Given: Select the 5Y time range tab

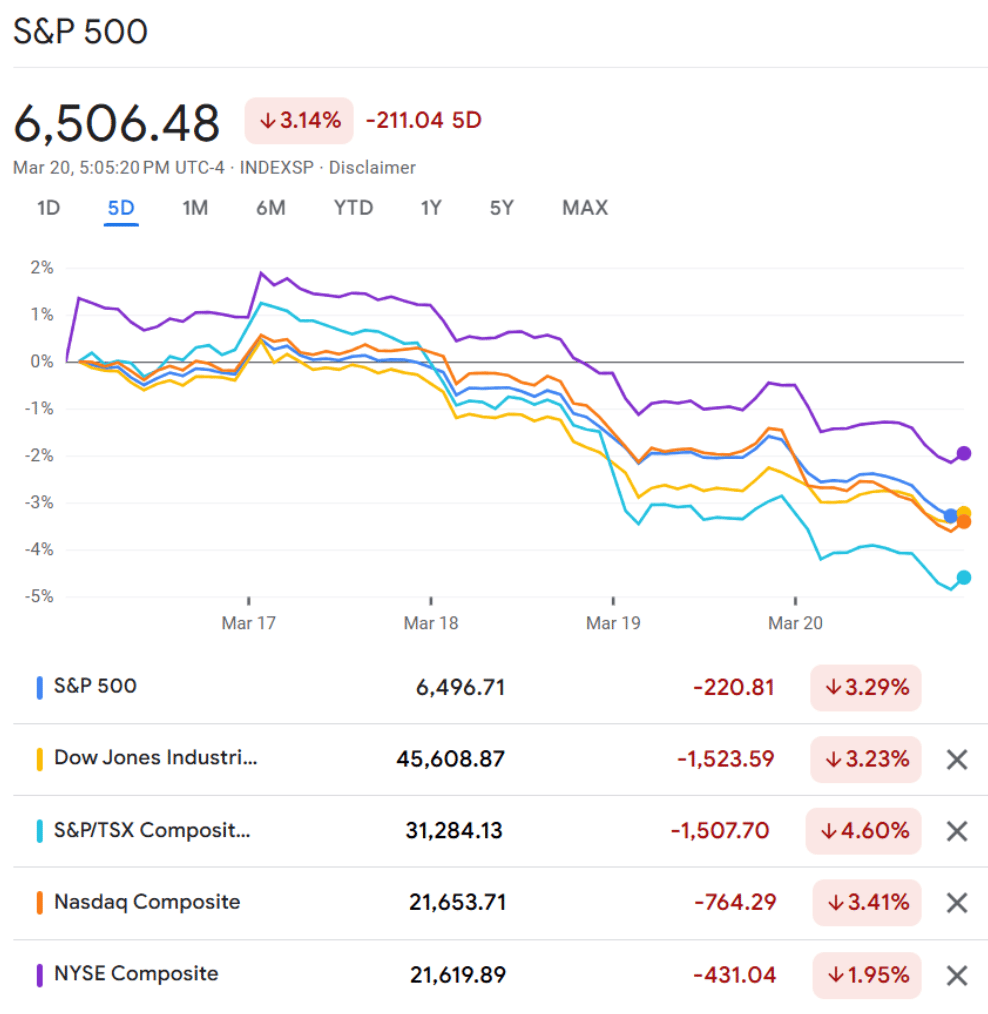Looking at the screenshot, I should pyautogui.click(x=501, y=208).
